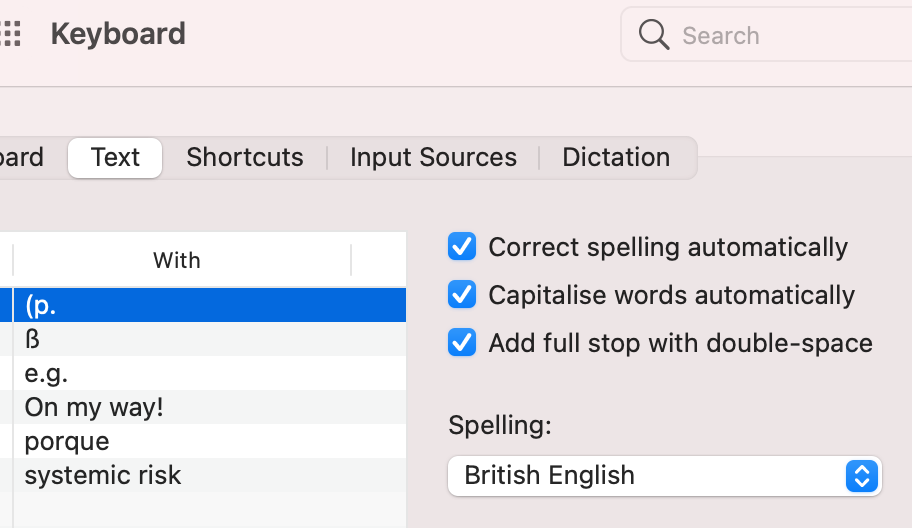Go to the Dictation tab

[616, 158]
